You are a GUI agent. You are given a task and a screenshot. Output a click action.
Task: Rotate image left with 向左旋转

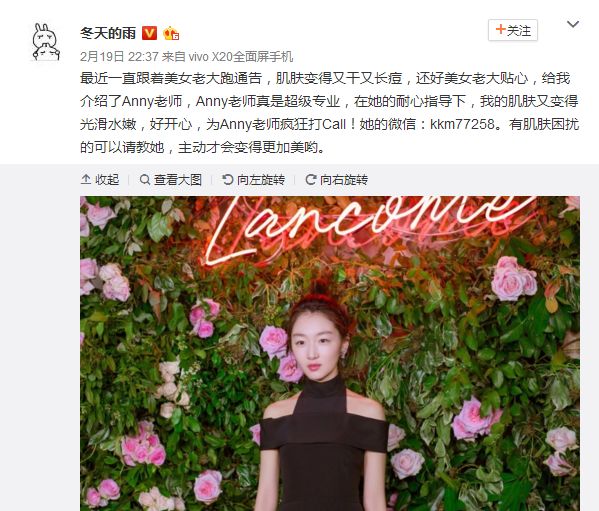(254, 179)
